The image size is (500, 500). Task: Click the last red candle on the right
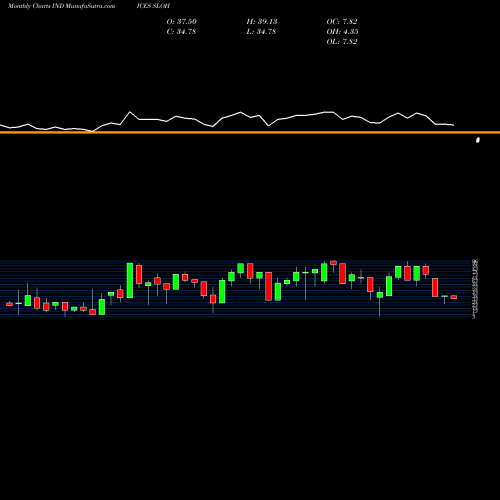click(x=454, y=297)
